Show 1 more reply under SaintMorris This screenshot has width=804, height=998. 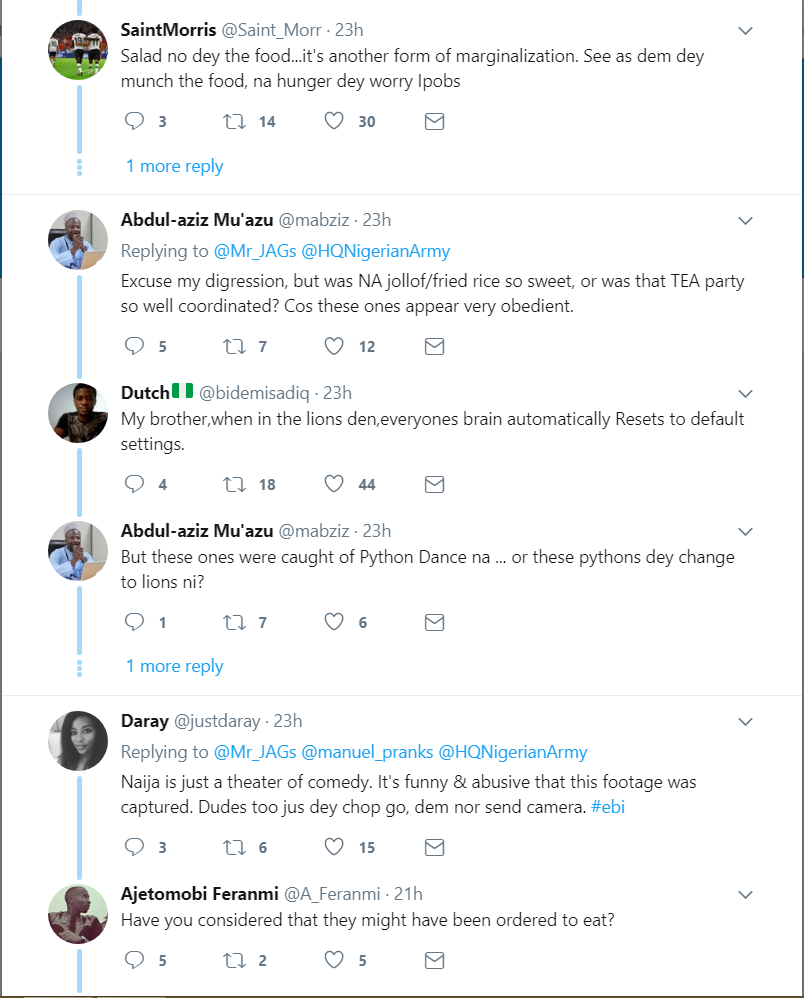click(x=174, y=166)
